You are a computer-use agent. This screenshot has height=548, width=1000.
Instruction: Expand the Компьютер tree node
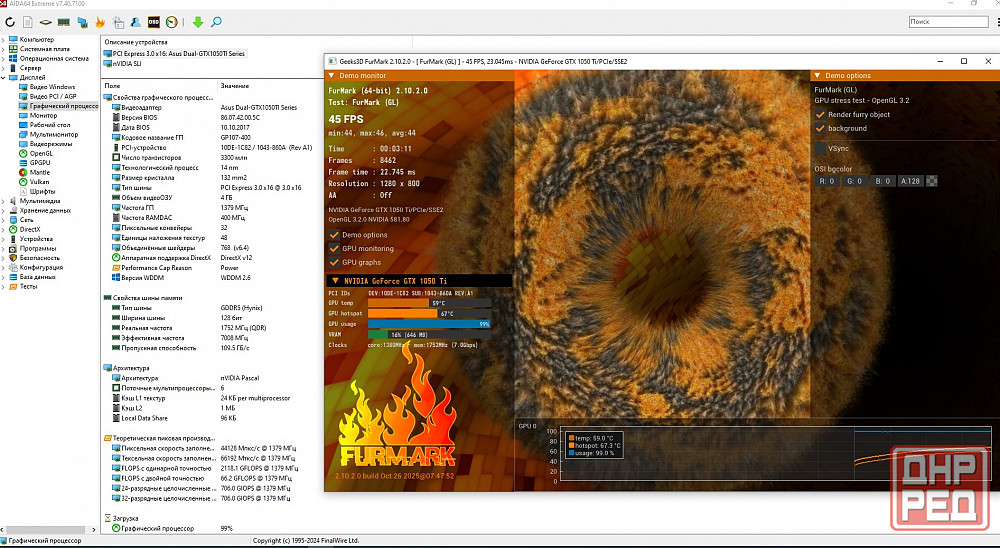click(x=5, y=39)
